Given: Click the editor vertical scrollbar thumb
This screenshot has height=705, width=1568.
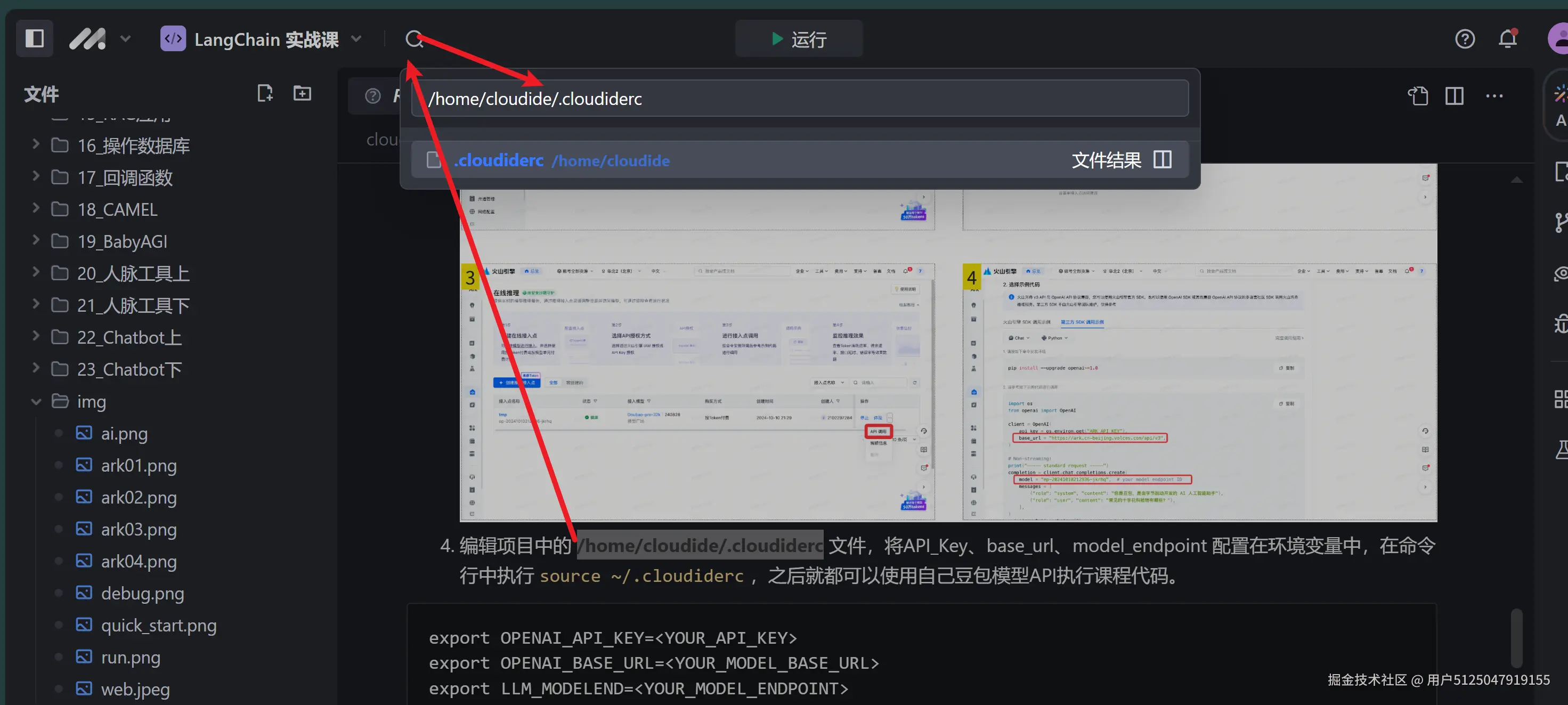Looking at the screenshot, I should tap(1516, 637).
